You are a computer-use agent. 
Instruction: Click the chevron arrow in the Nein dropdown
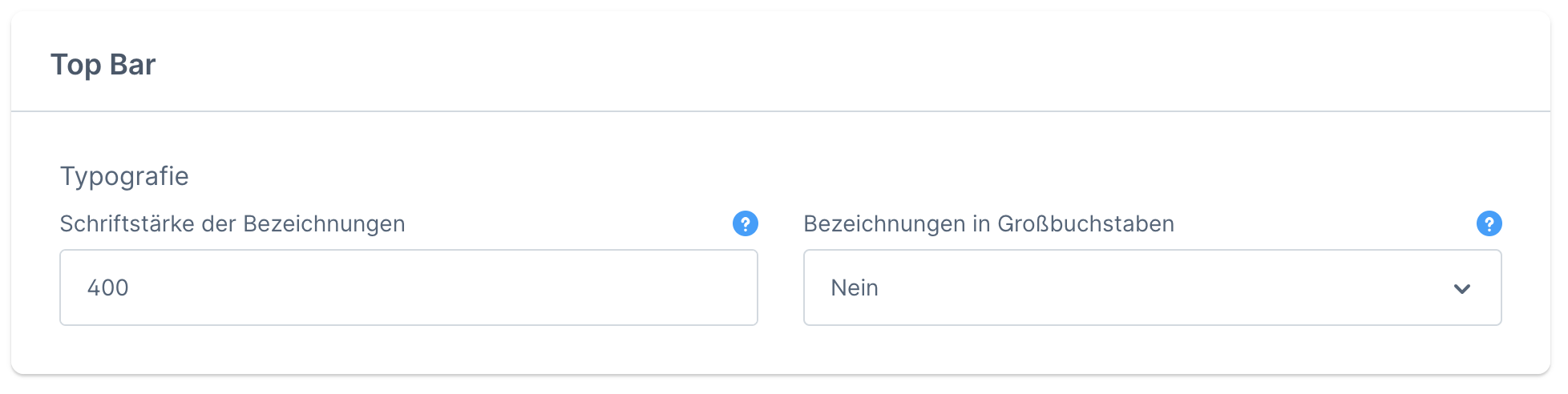1461,288
